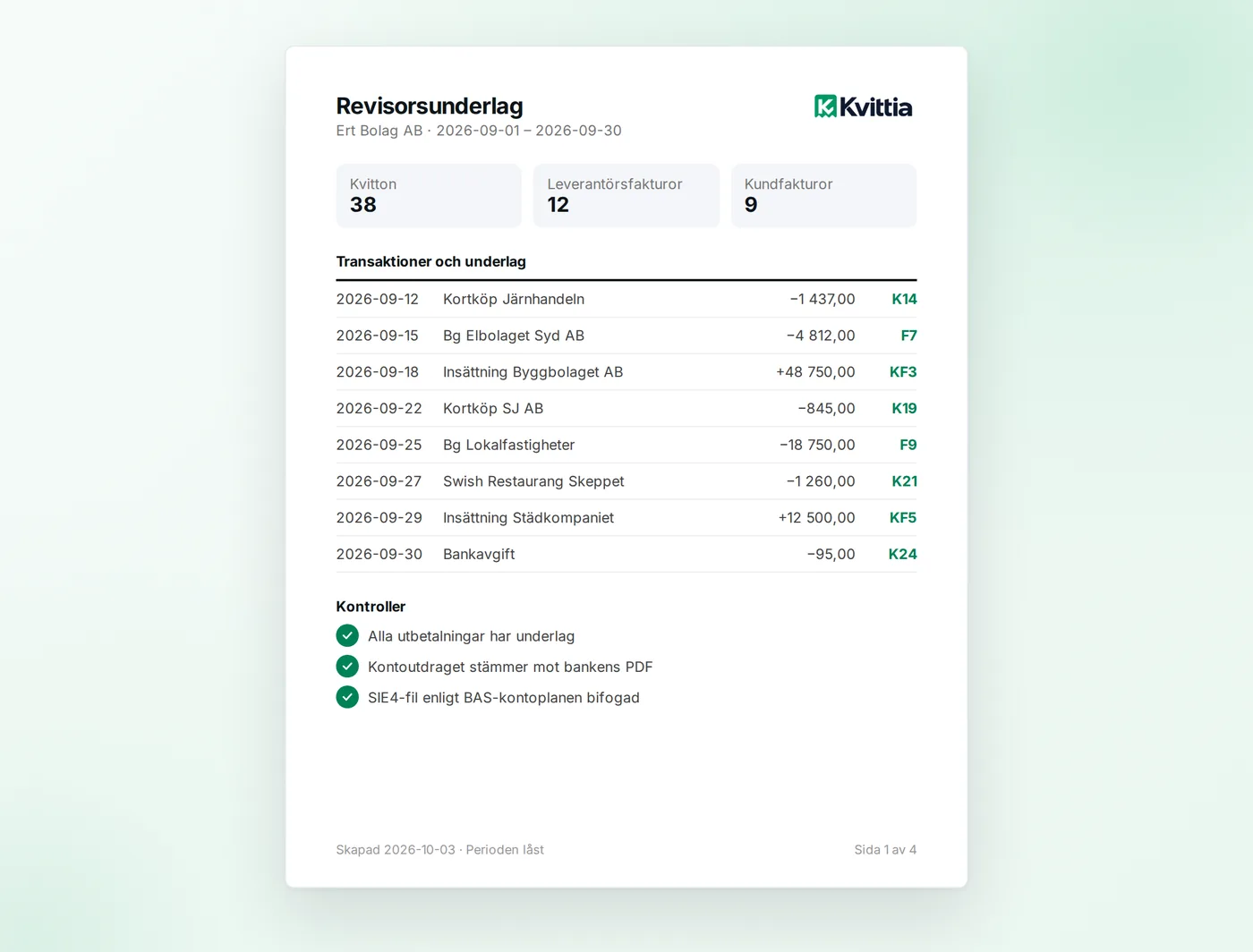The image size is (1253, 952).
Task: Open receipt reference K19
Action: click(904, 408)
